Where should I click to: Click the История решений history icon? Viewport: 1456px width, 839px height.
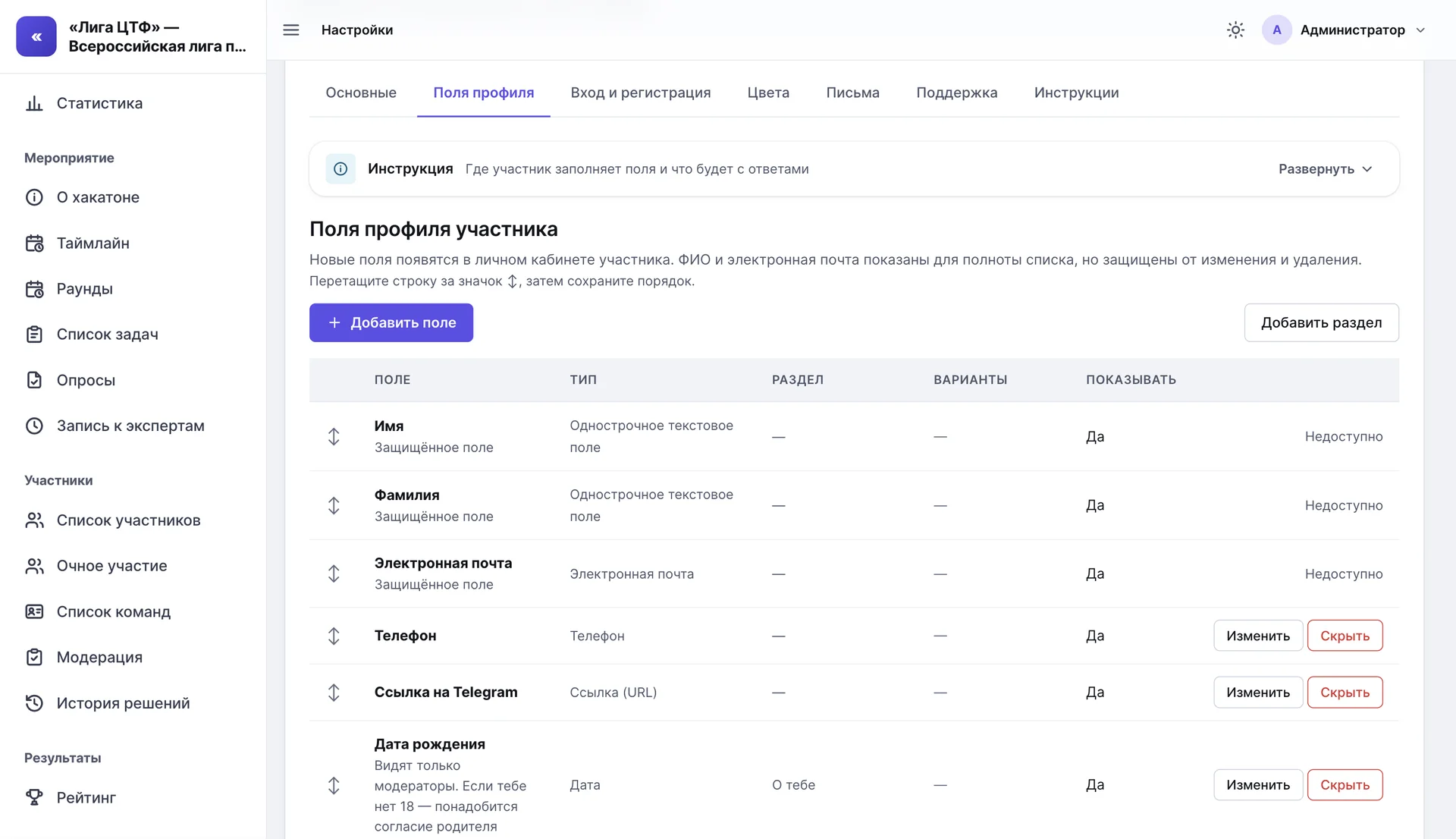coord(34,703)
